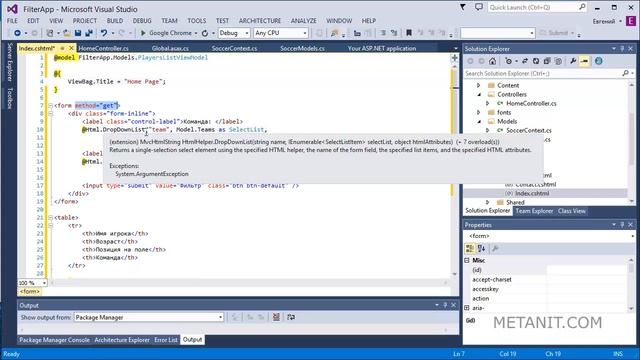Click the Save floppy disk icon

(78, 33)
